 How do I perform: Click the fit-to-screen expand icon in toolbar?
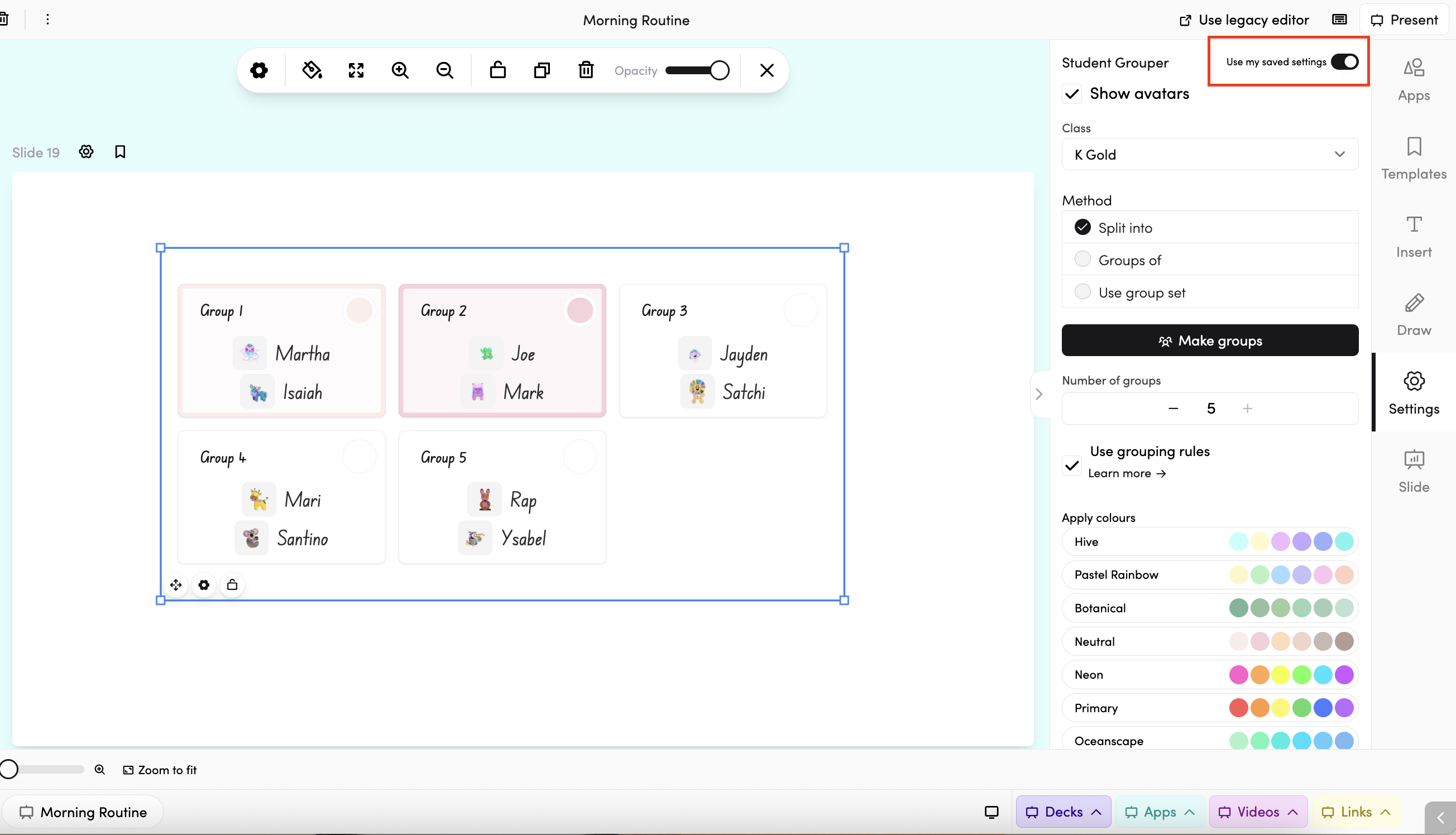click(x=356, y=70)
